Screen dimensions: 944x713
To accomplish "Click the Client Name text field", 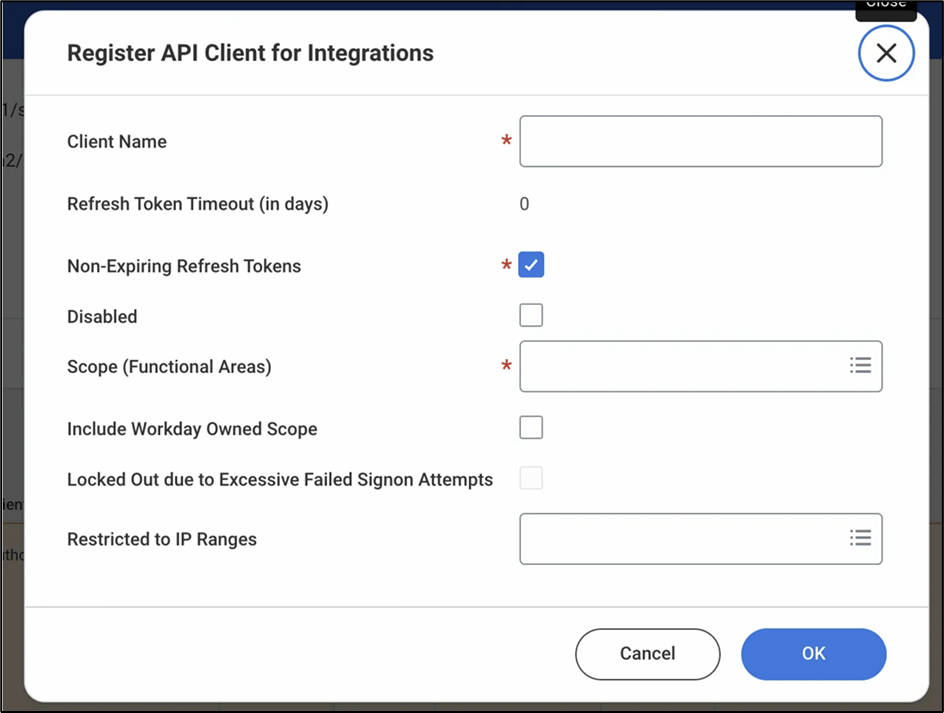I will coord(701,142).
